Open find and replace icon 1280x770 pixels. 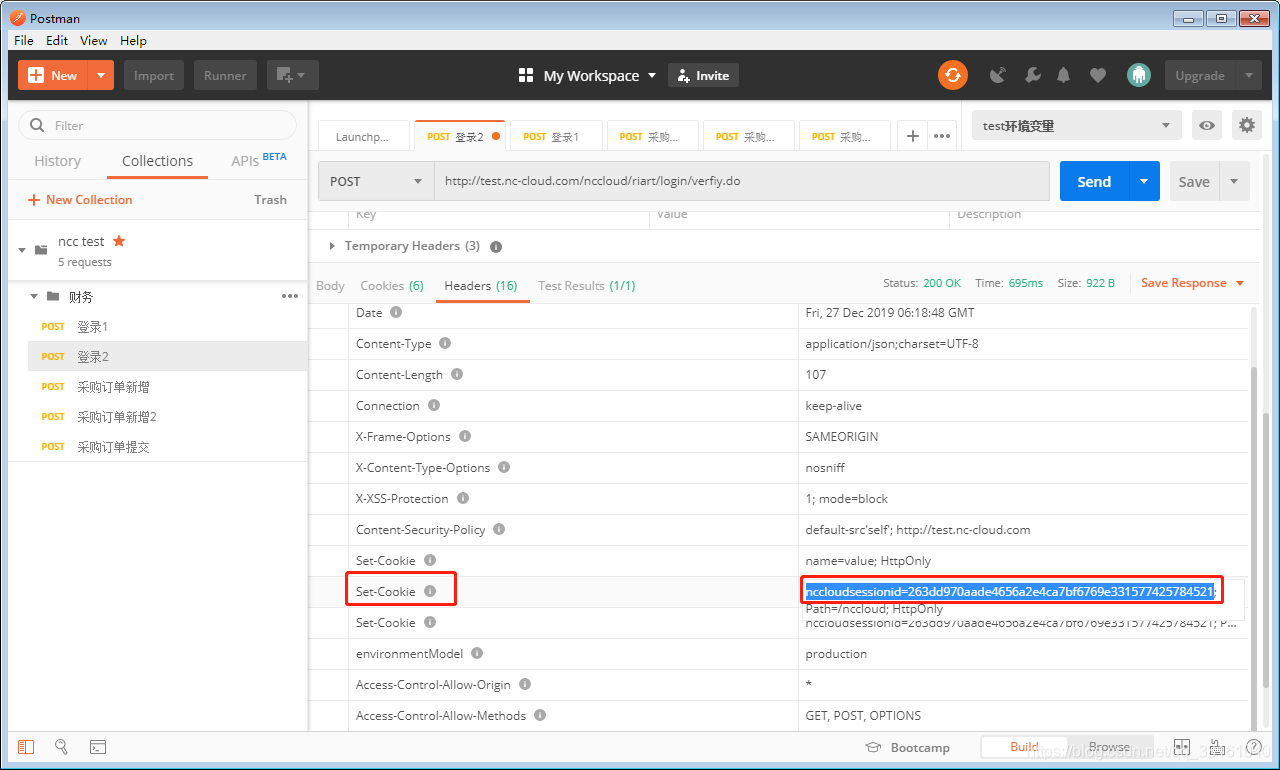tap(61, 747)
